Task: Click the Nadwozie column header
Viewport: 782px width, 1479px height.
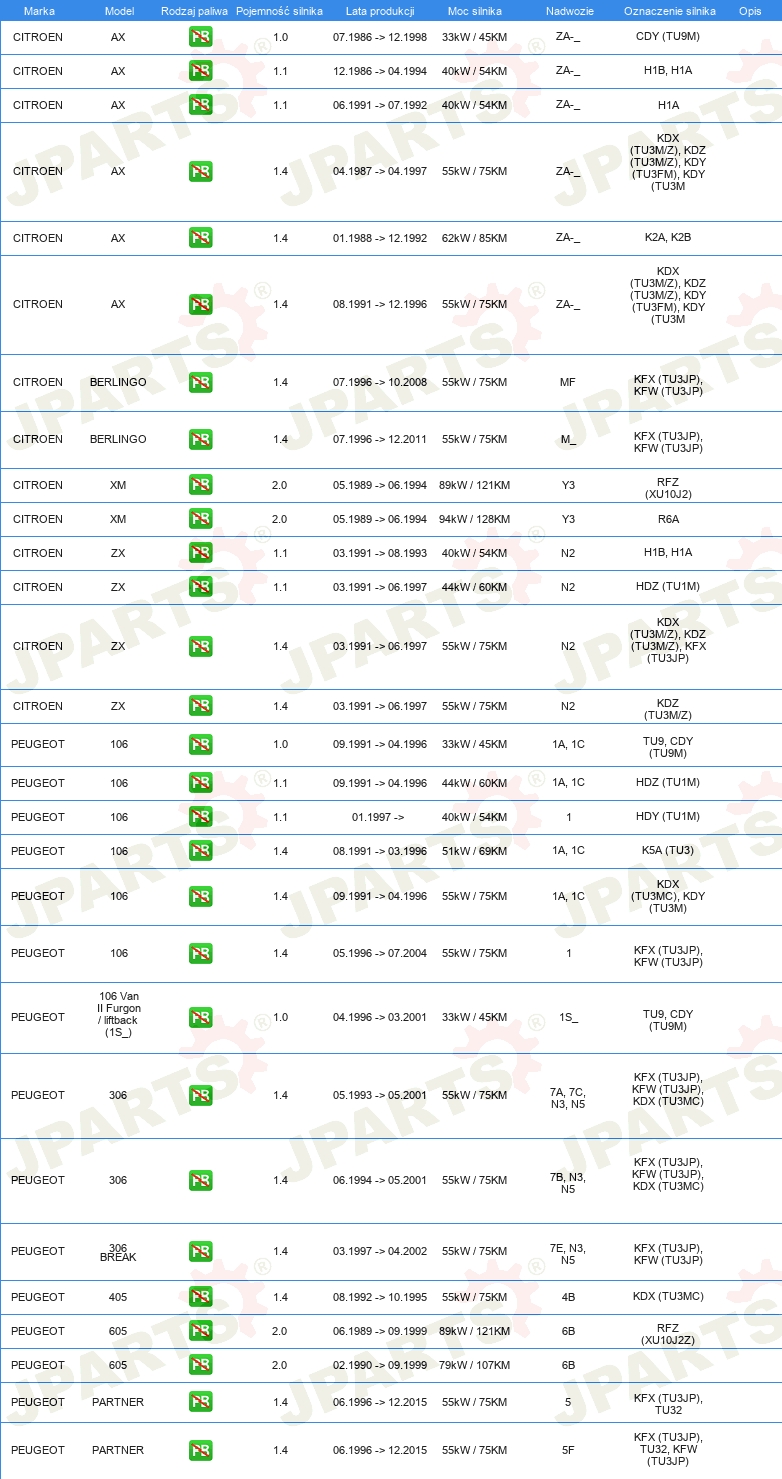Action: [x=568, y=11]
